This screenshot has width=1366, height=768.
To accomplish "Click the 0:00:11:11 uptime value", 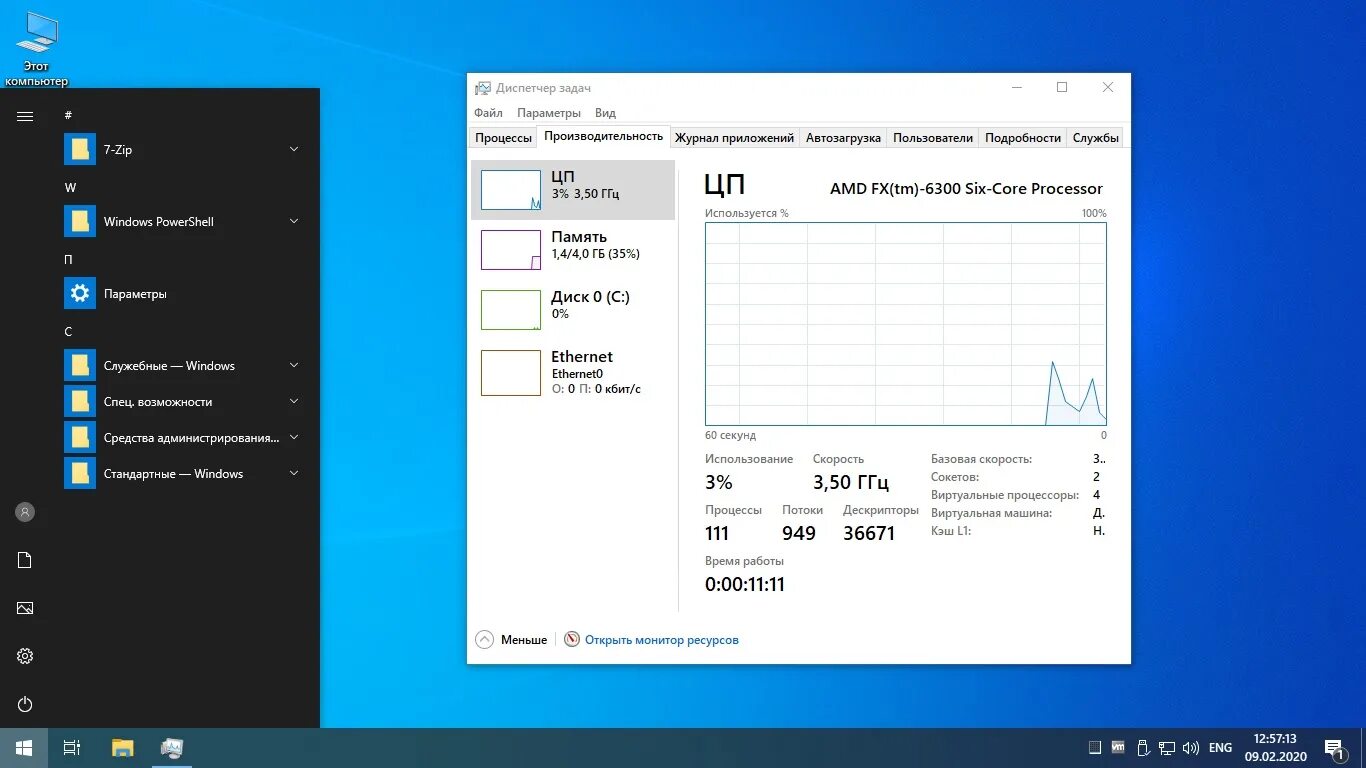I will point(745,585).
